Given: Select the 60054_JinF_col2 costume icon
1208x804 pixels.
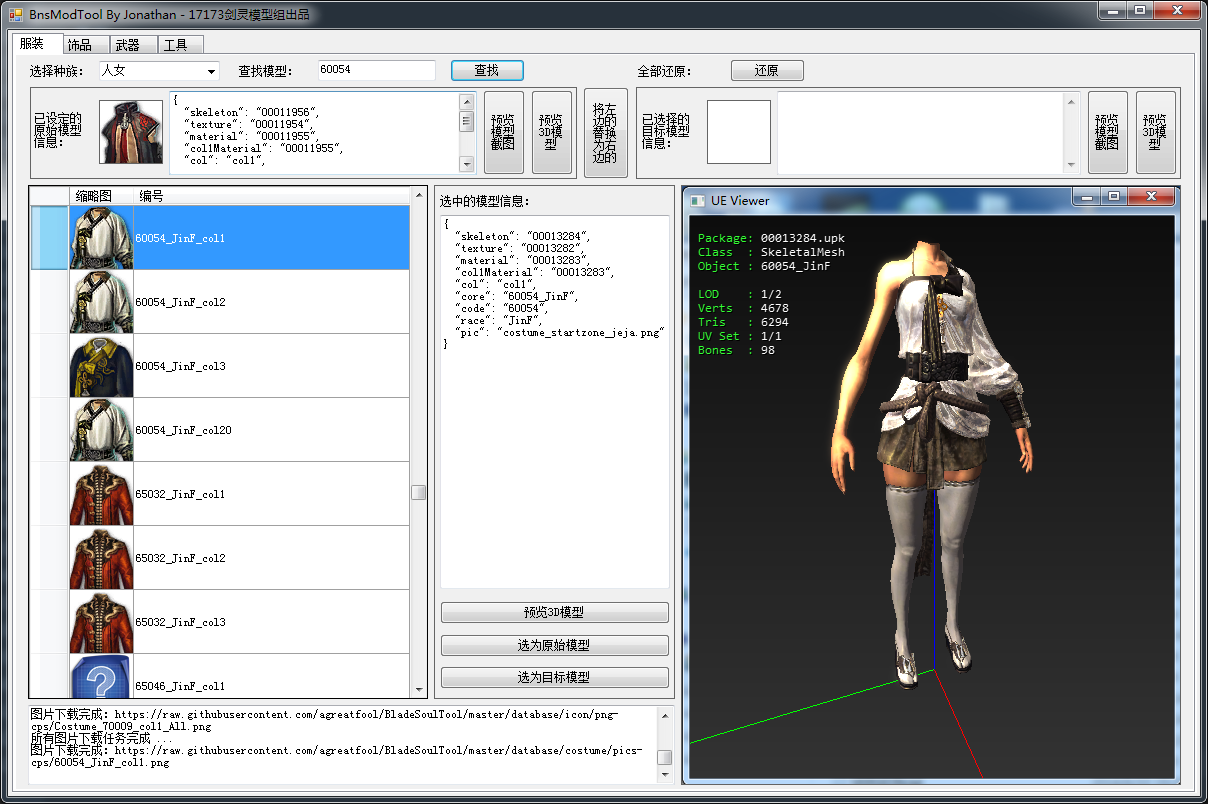Looking at the screenshot, I should [101, 302].
